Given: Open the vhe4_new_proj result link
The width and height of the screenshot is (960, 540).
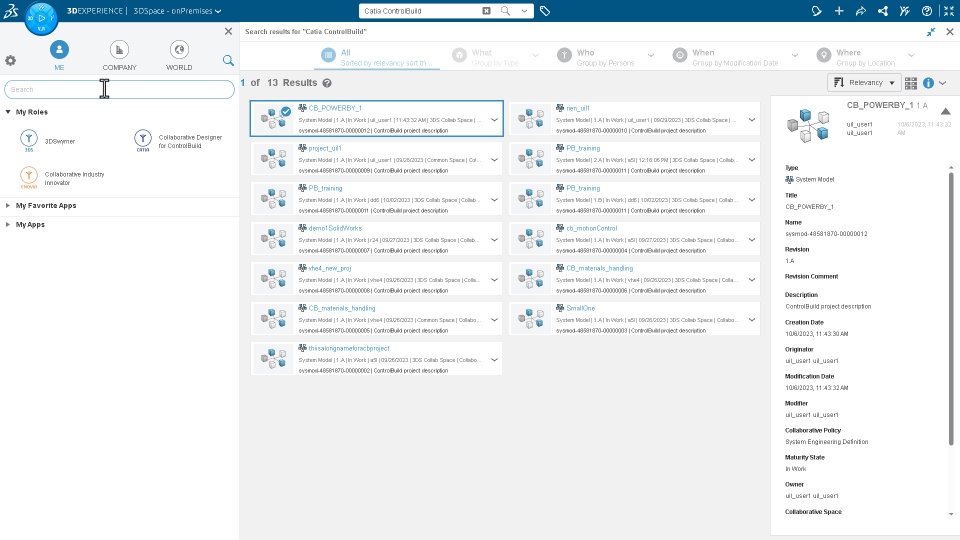Looking at the screenshot, I should pyautogui.click(x=329, y=268).
